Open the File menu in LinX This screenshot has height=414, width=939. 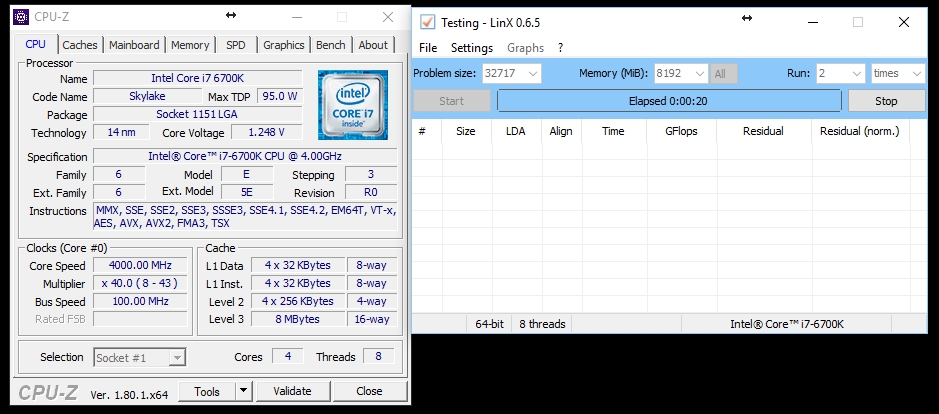(x=428, y=48)
